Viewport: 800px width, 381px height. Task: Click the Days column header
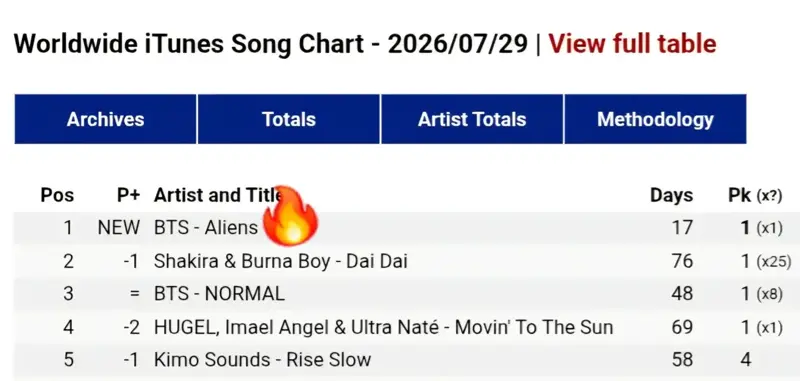pos(671,195)
